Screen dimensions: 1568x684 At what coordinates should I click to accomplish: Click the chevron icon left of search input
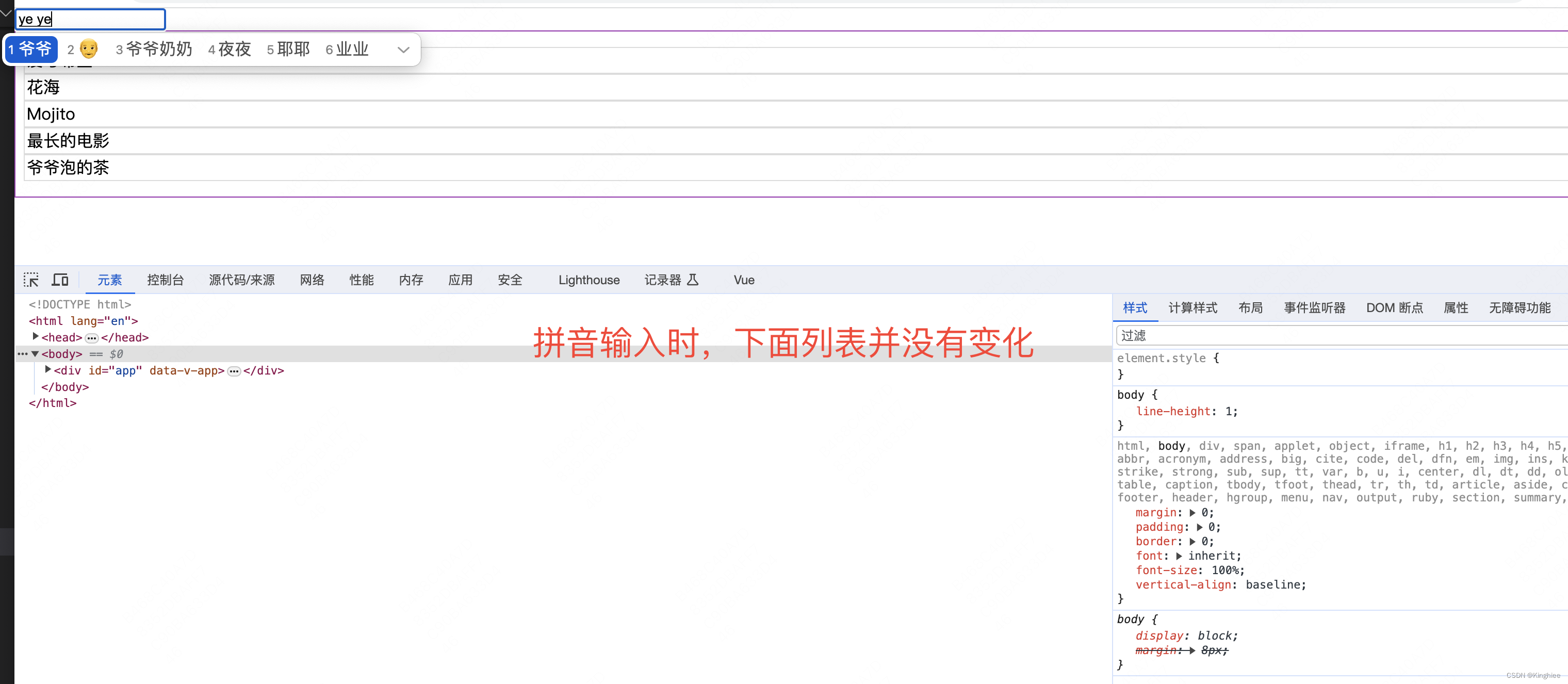tap(6, 13)
